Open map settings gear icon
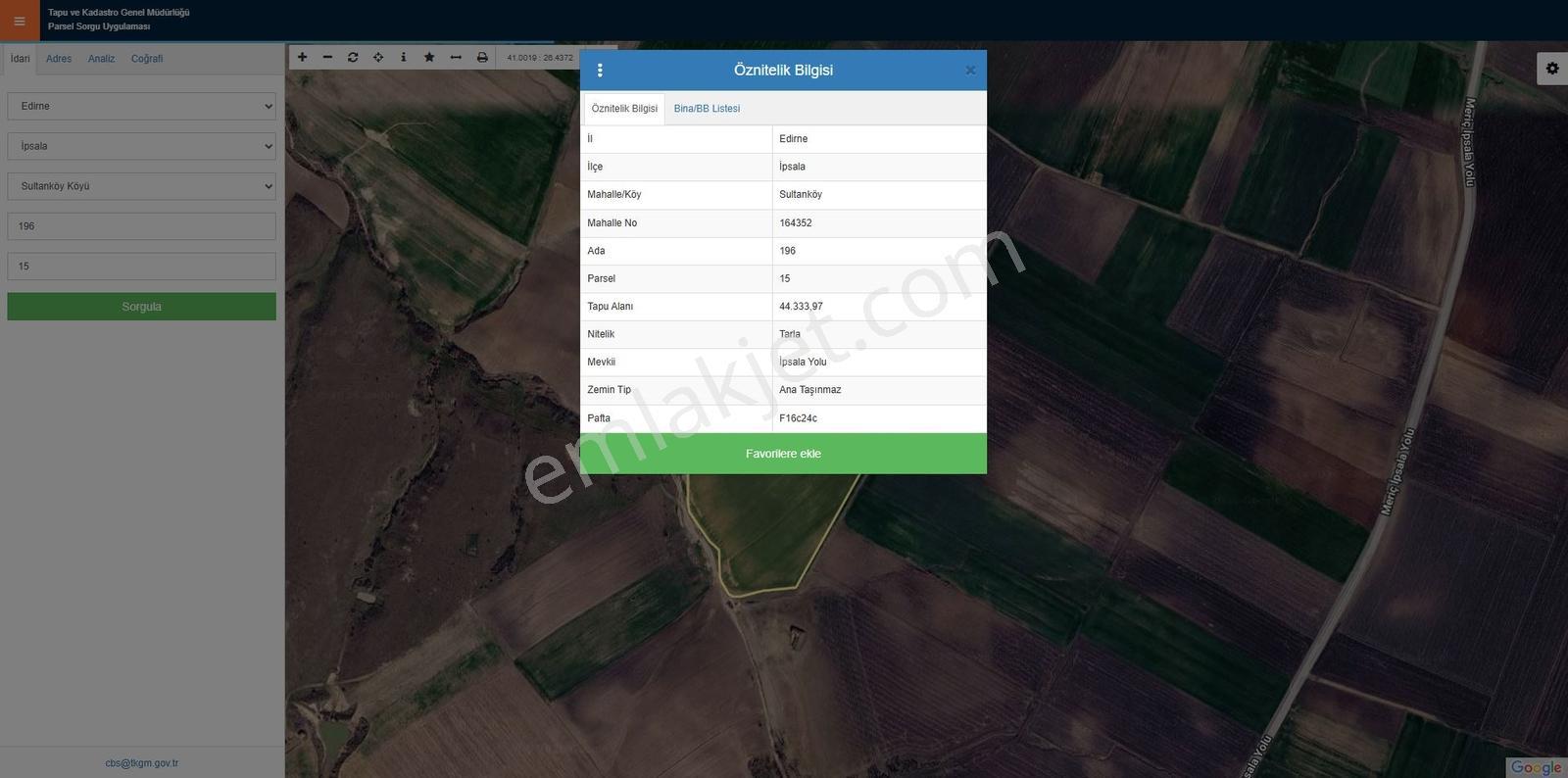This screenshot has width=1568, height=778. [1552, 69]
